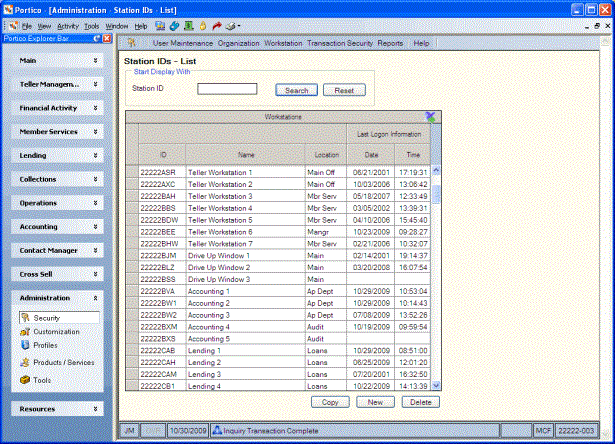
Task: Click the status bar warning triangle icon
Action: coord(217,430)
